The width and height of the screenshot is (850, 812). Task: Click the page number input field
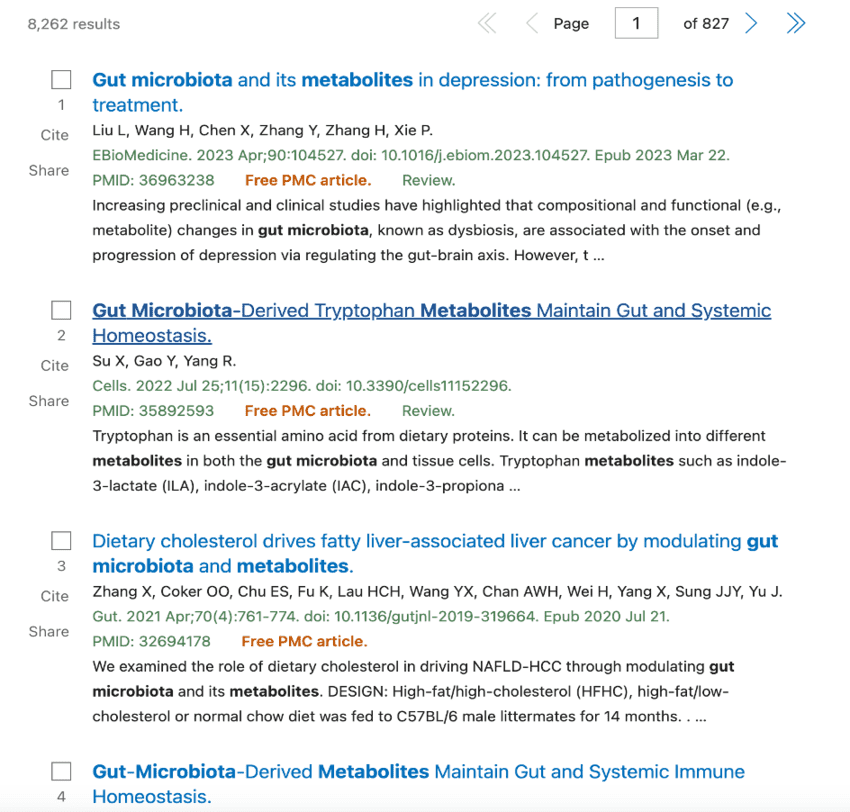(636, 23)
